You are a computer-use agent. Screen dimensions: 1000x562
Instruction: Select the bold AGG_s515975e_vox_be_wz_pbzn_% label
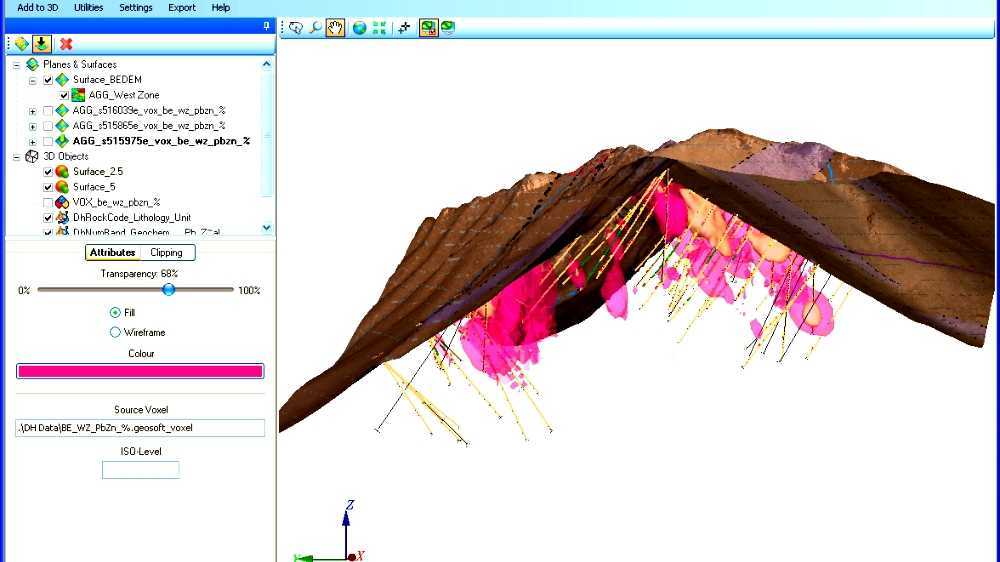tap(161, 141)
